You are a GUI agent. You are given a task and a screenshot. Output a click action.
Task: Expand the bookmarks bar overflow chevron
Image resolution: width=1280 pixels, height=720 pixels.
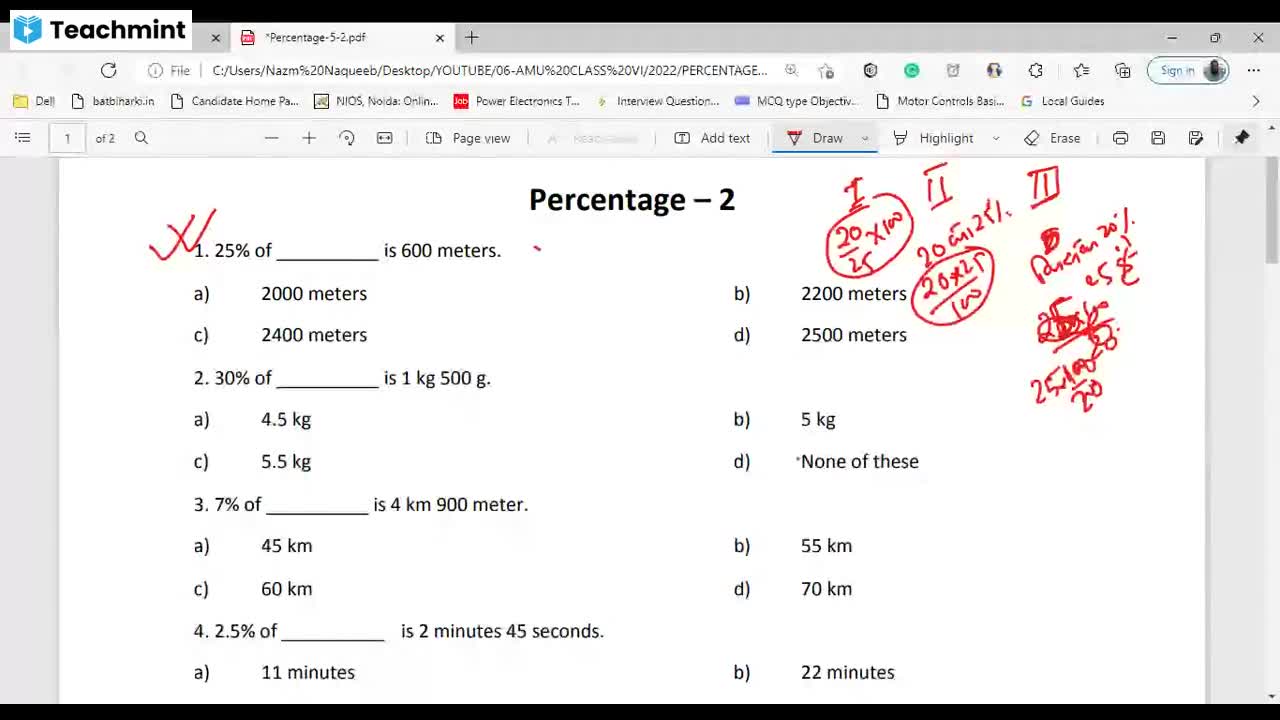pyautogui.click(x=1256, y=101)
